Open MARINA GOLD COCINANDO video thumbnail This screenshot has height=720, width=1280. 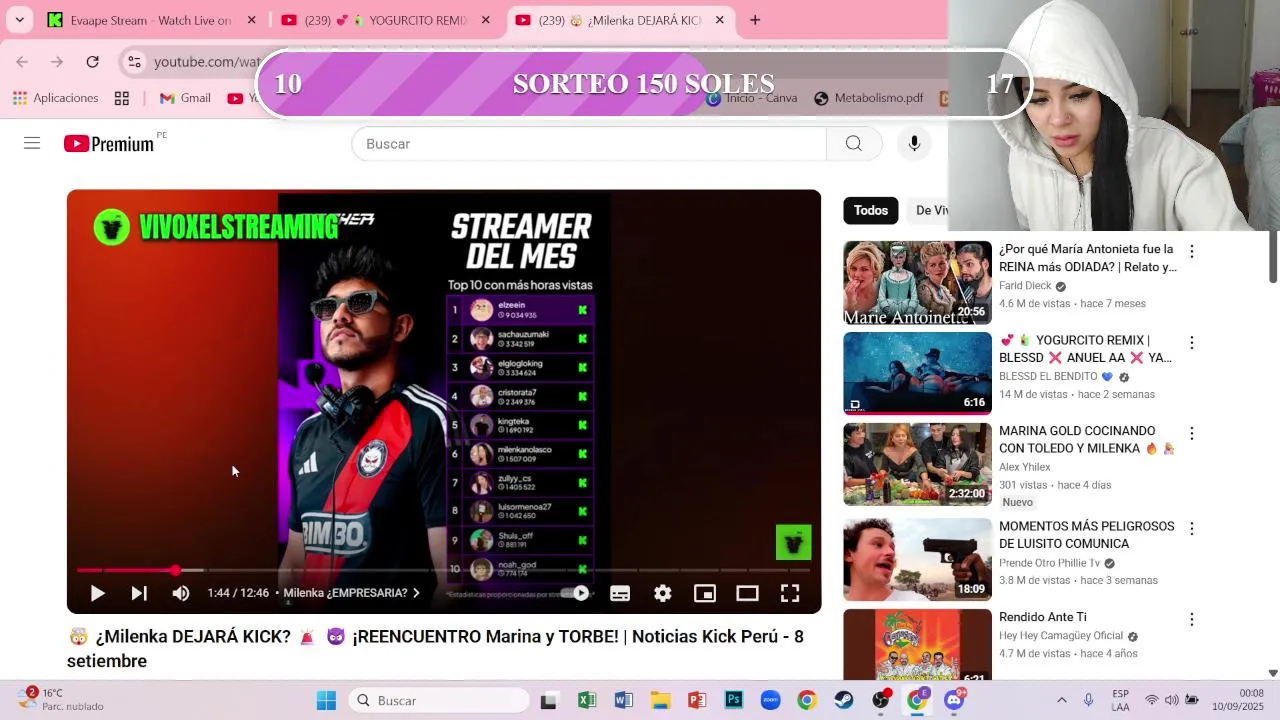[x=917, y=464]
